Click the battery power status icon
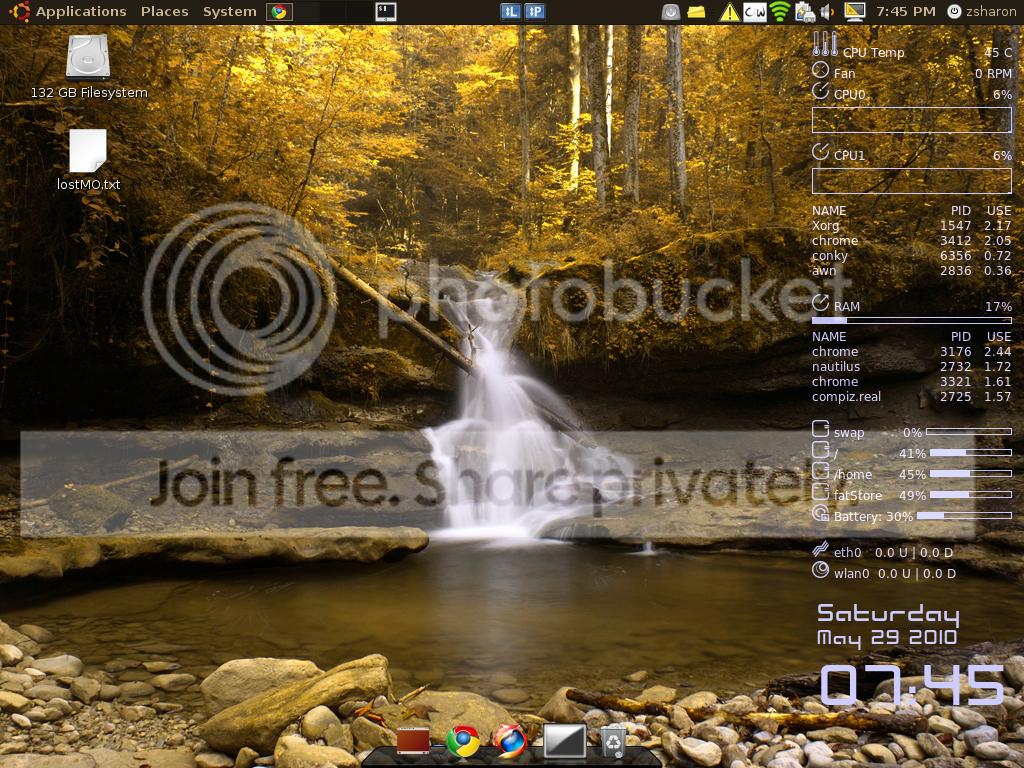Image resolution: width=1024 pixels, height=768 pixels. [805, 12]
